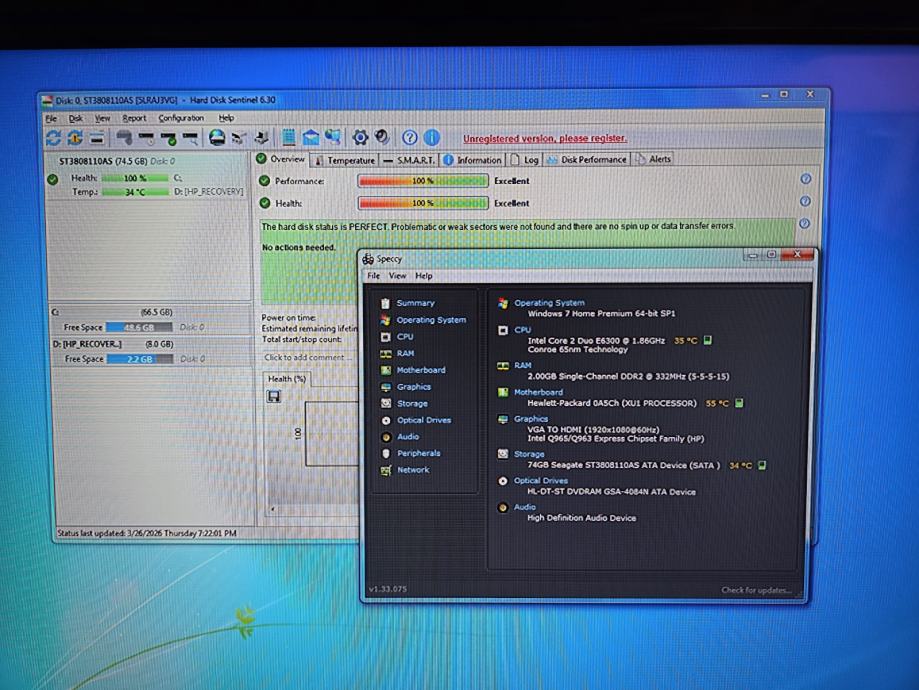Click the save floppy icon under Health (%)

click(274, 397)
